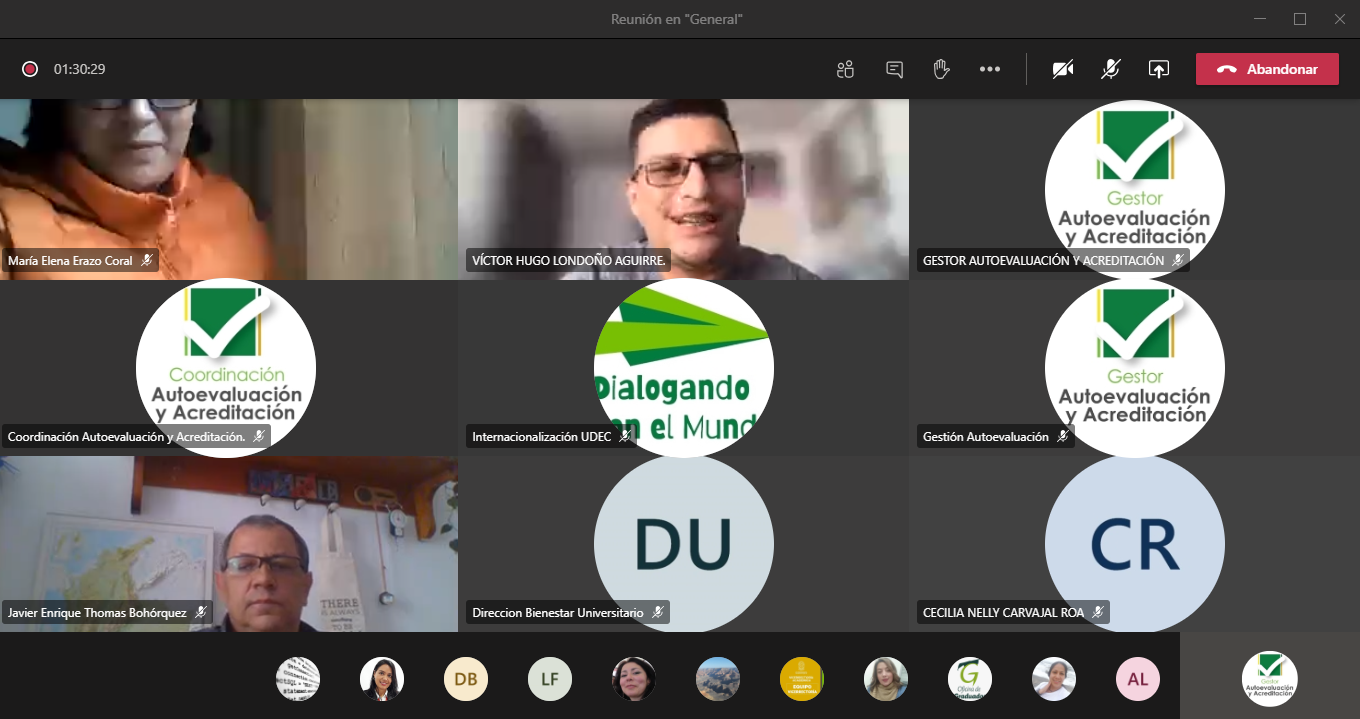The width and height of the screenshot is (1360, 719).
Task: Show the participants panel
Action: tap(846, 69)
